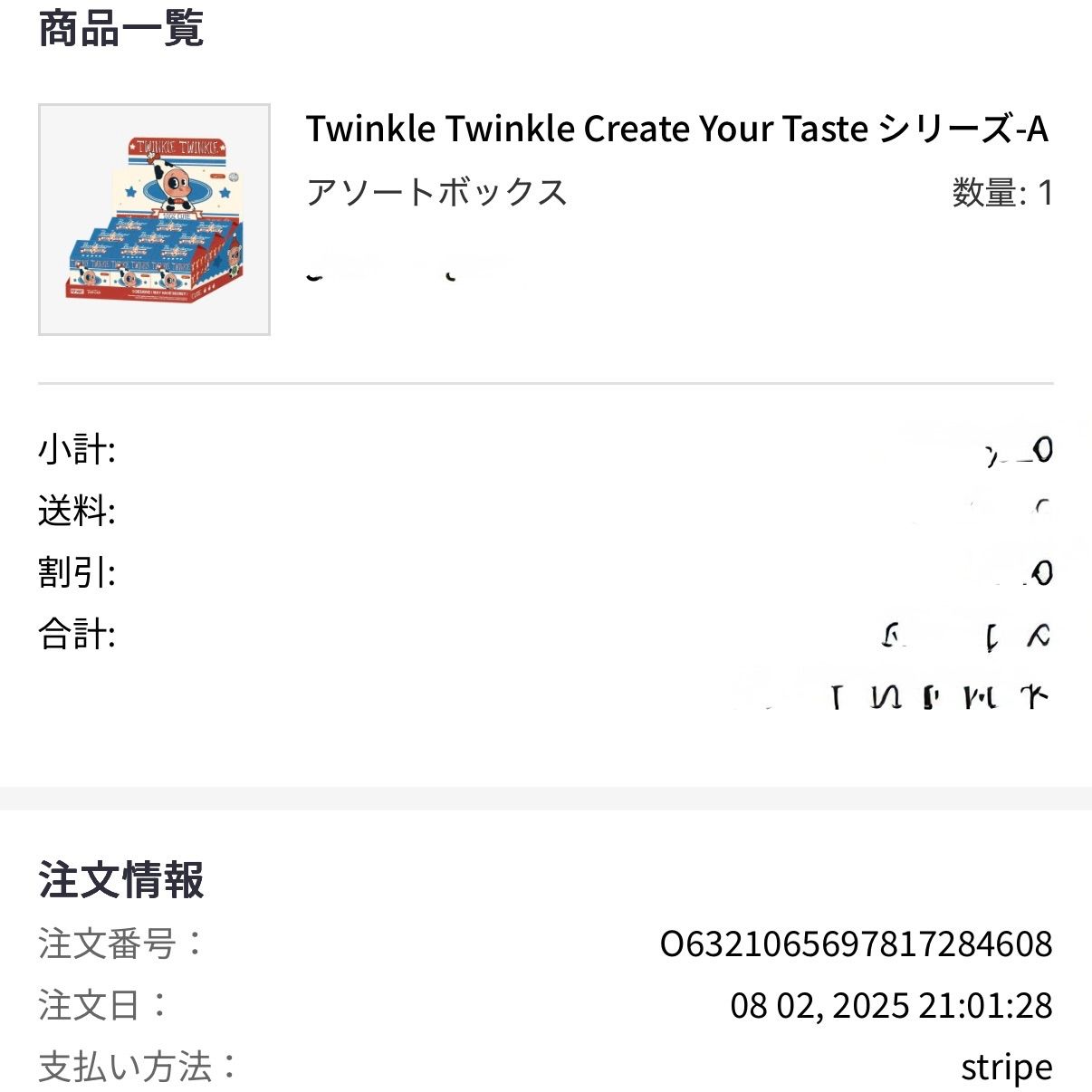Click the 商品一覧 section heading
The height and width of the screenshot is (1092, 1092).
(x=121, y=28)
